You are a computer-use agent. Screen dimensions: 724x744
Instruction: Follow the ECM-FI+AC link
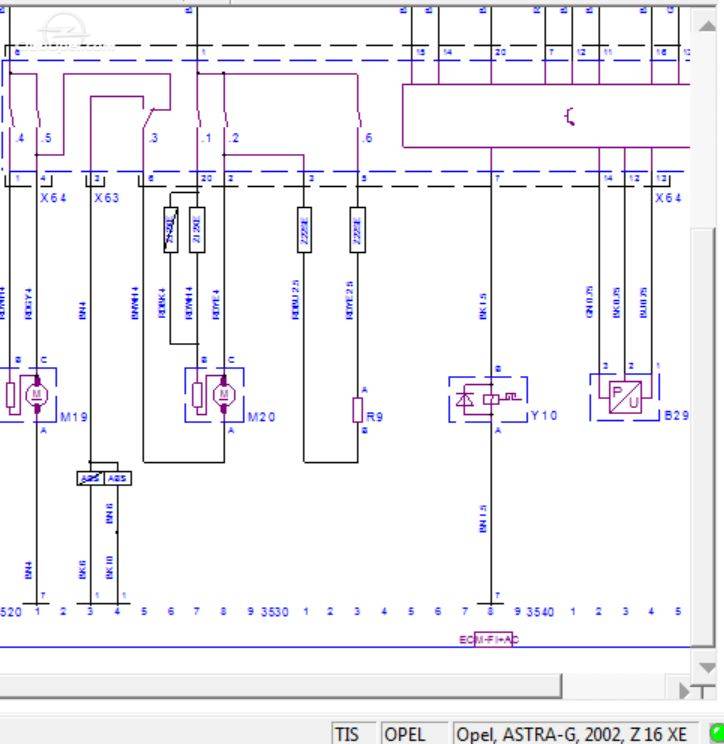click(489, 640)
